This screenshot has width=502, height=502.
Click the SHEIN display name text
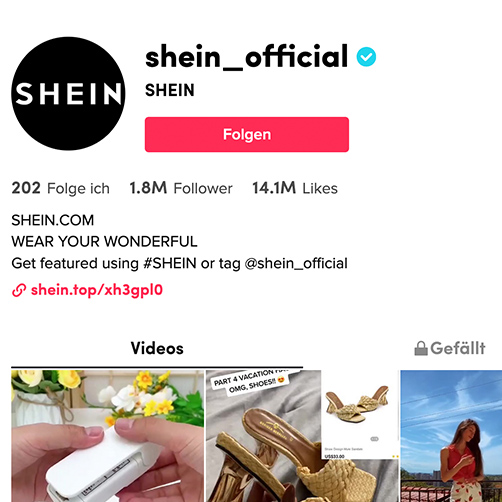click(x=170, y=90)
